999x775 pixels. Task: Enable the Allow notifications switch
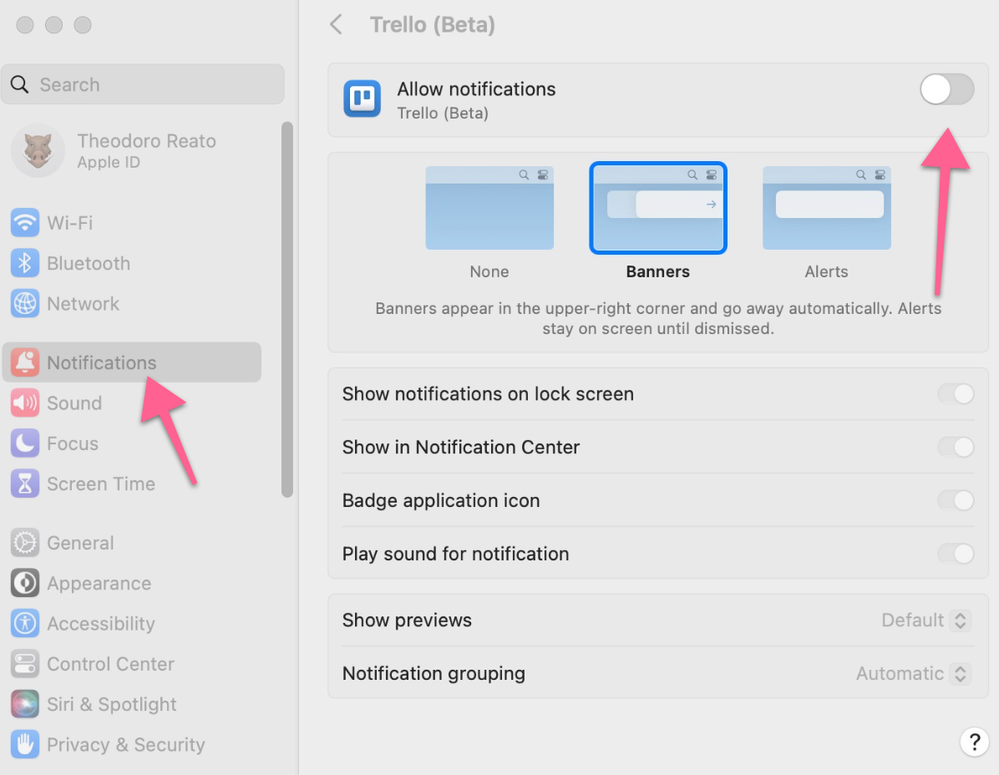click(x=947, y=89)
